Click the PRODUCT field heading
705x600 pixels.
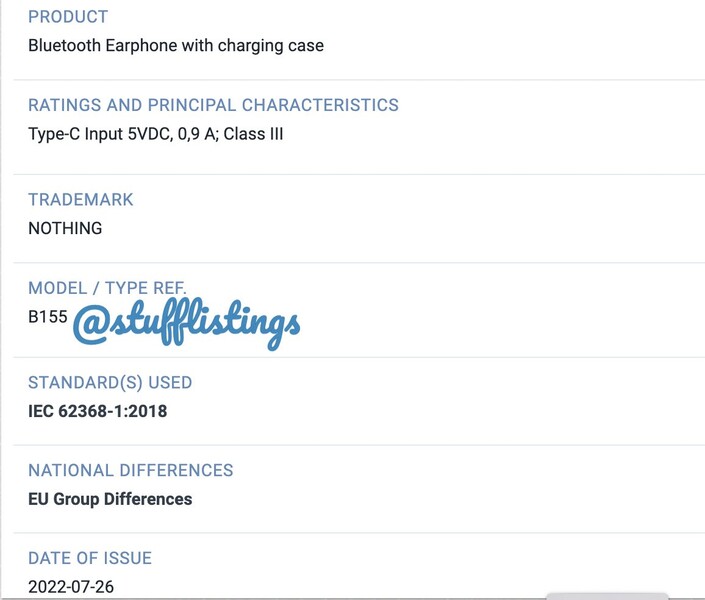68,17
